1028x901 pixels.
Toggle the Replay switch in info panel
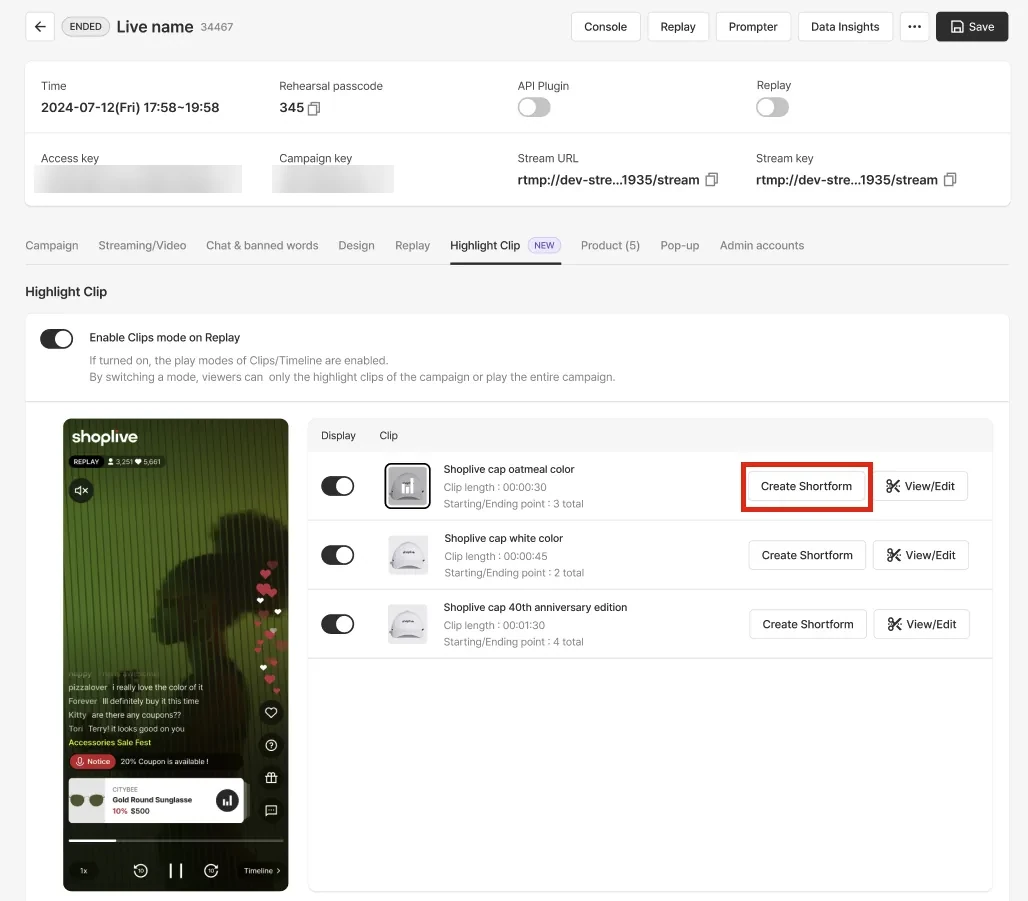click(x=772, y=107)
